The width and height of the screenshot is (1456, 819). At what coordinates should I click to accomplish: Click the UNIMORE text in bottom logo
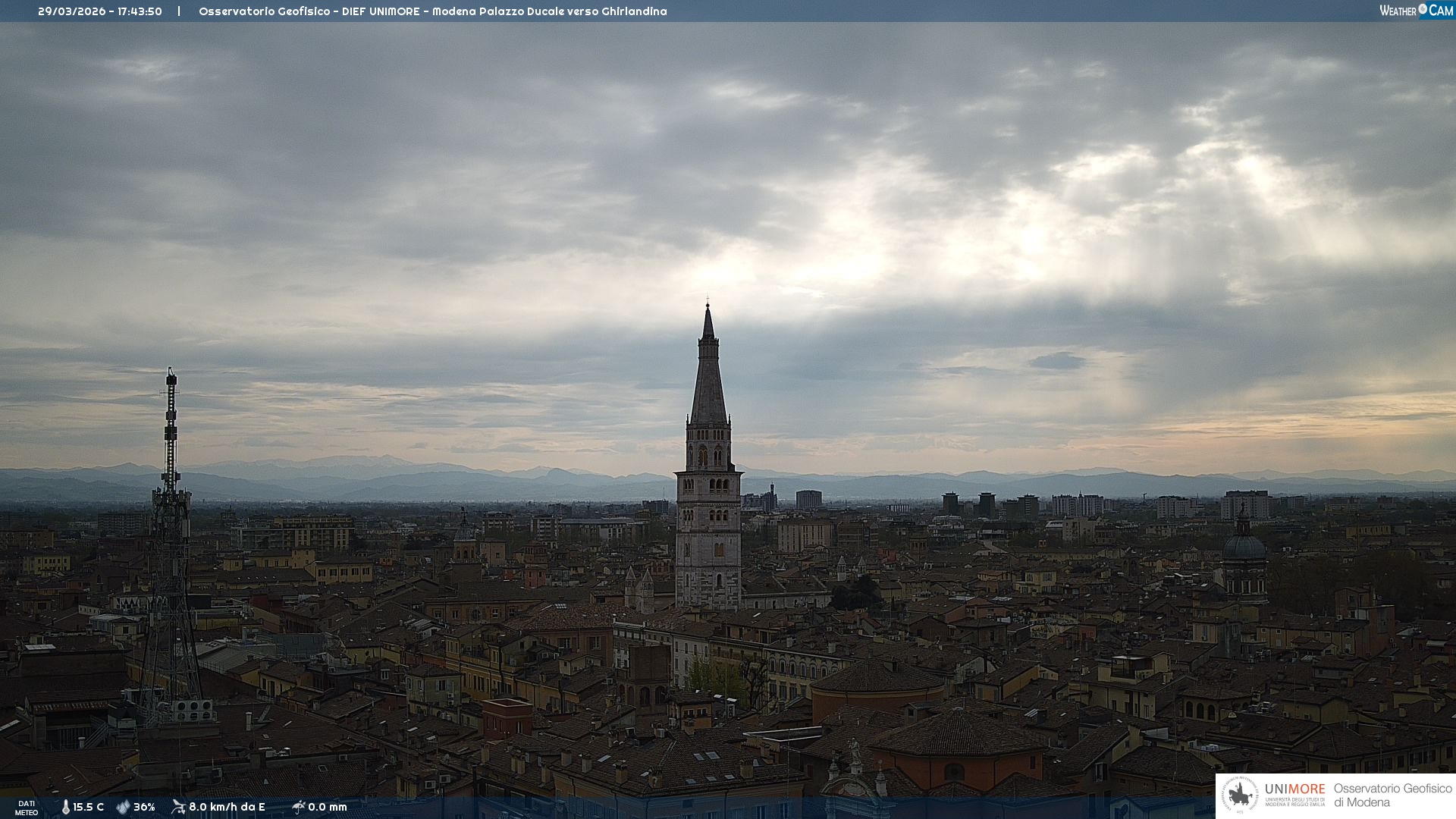coord(1294,789)
